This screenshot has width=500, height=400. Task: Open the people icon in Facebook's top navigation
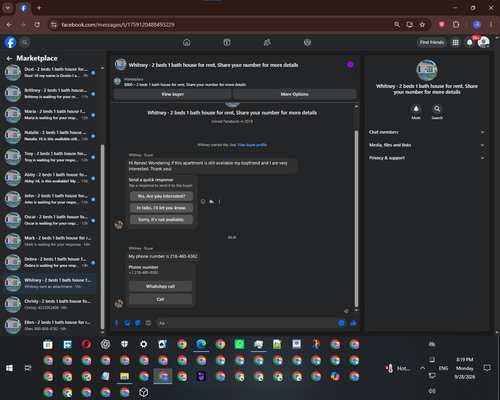(267, 42)
